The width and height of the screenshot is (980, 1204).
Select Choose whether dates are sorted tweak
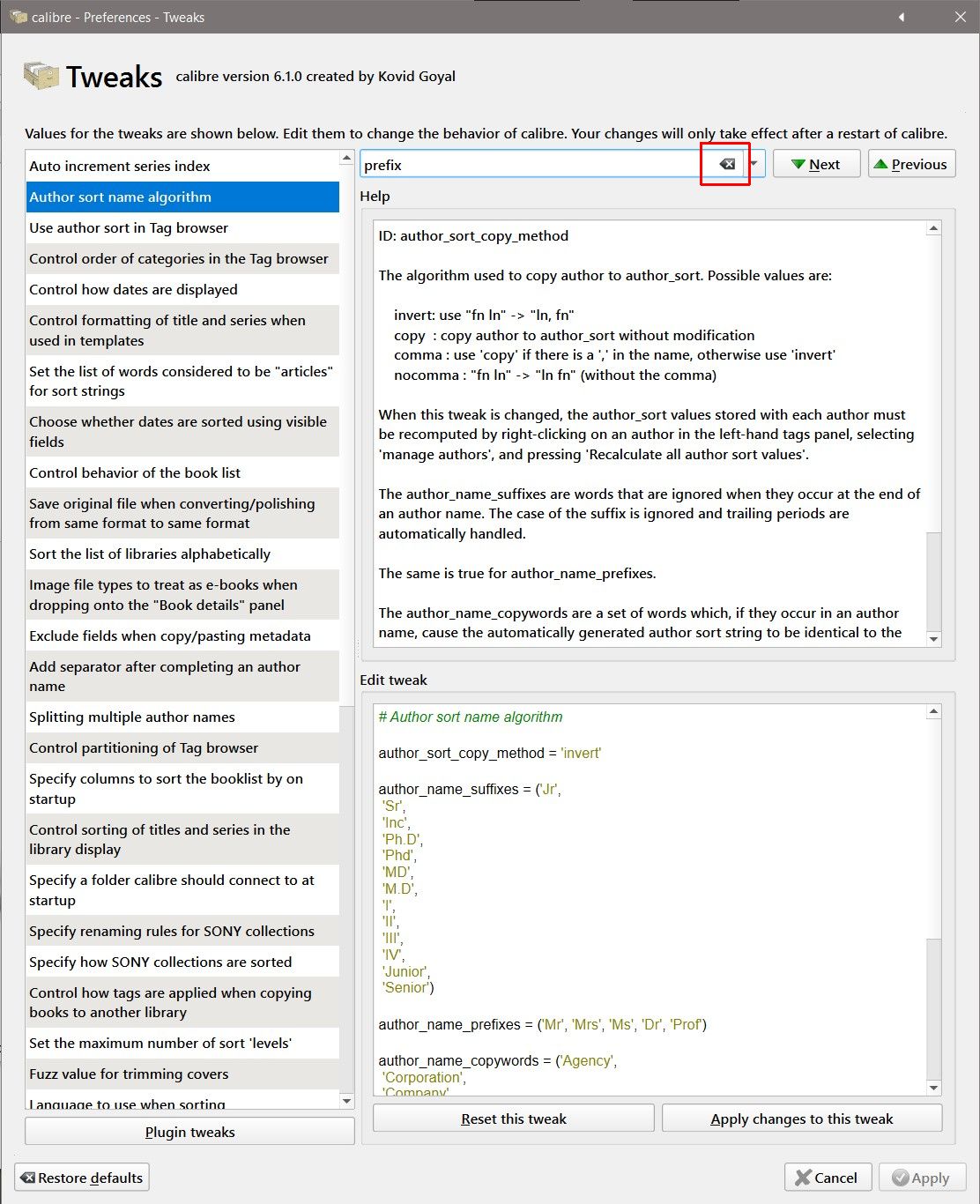pos(182,431)
